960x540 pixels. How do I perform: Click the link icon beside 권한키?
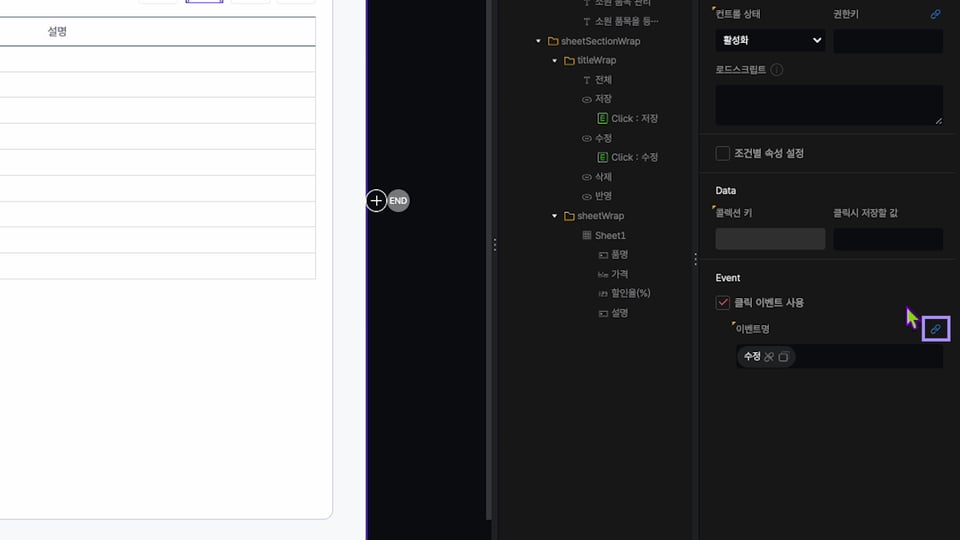click(x=935, y=14)
